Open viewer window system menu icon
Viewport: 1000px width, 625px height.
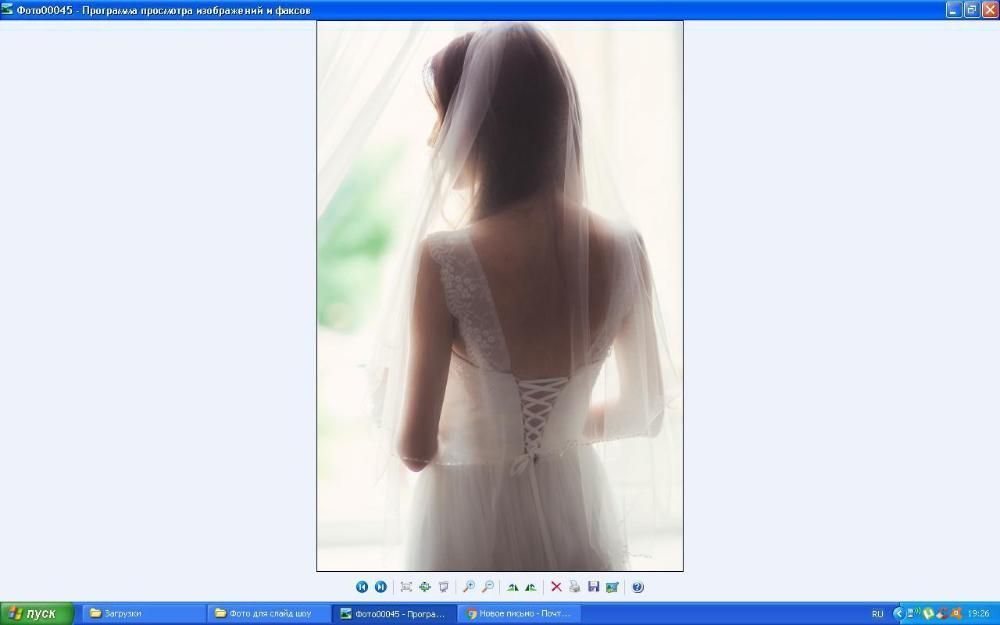coord(7,10)
